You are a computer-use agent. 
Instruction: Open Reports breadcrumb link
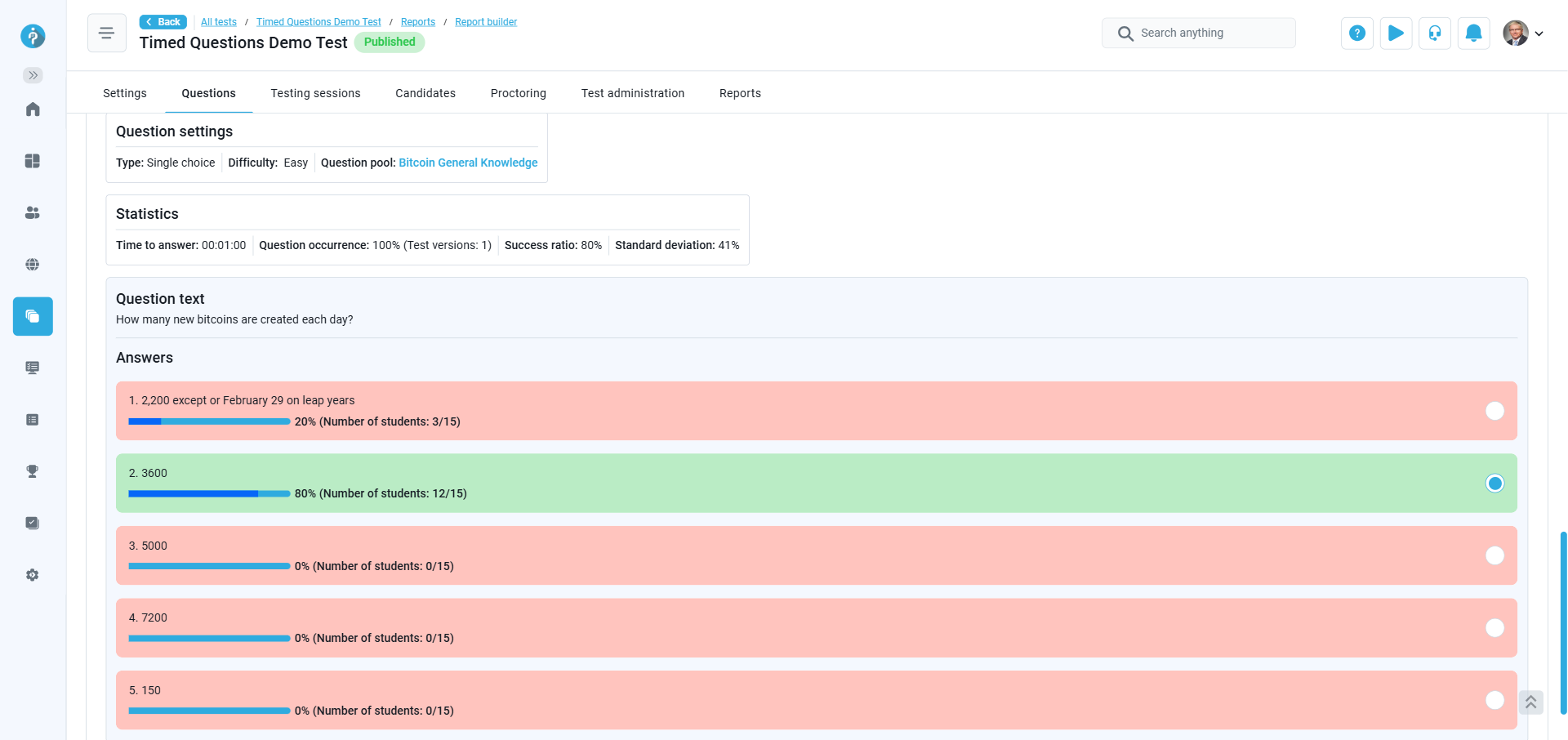(418, 22)
